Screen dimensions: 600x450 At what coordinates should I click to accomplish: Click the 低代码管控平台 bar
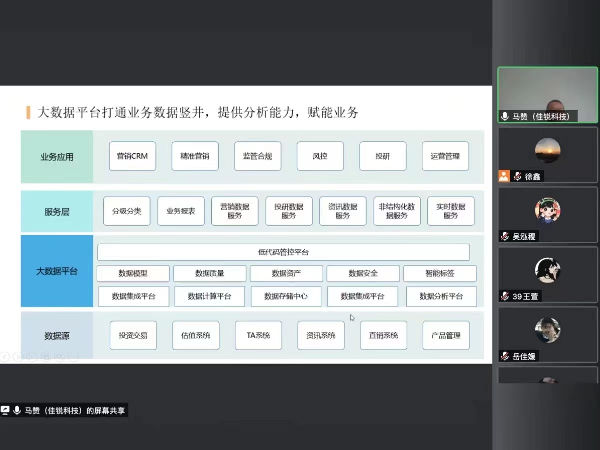coord(283,252)
